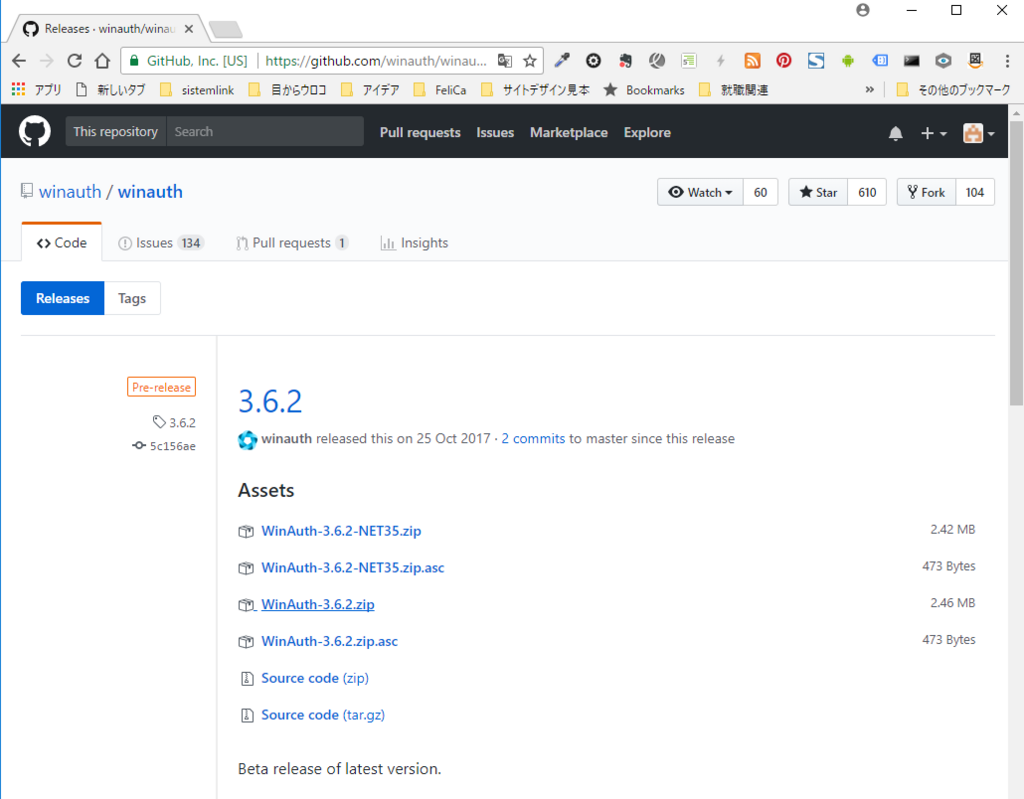Open the FeliCa bookmark folder
The image size is (1024, 799).
[440, 90]
